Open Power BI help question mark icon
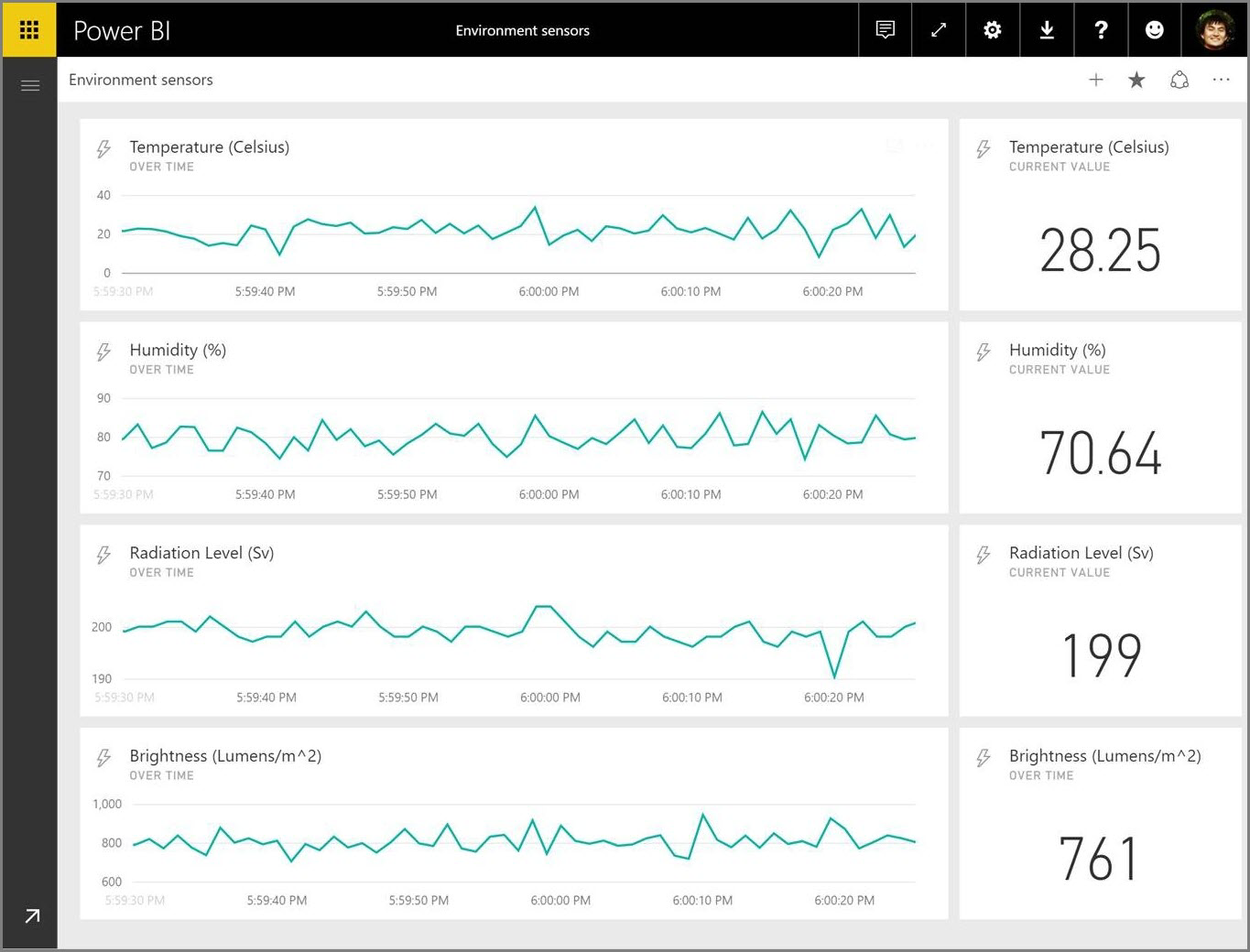 1101,29
